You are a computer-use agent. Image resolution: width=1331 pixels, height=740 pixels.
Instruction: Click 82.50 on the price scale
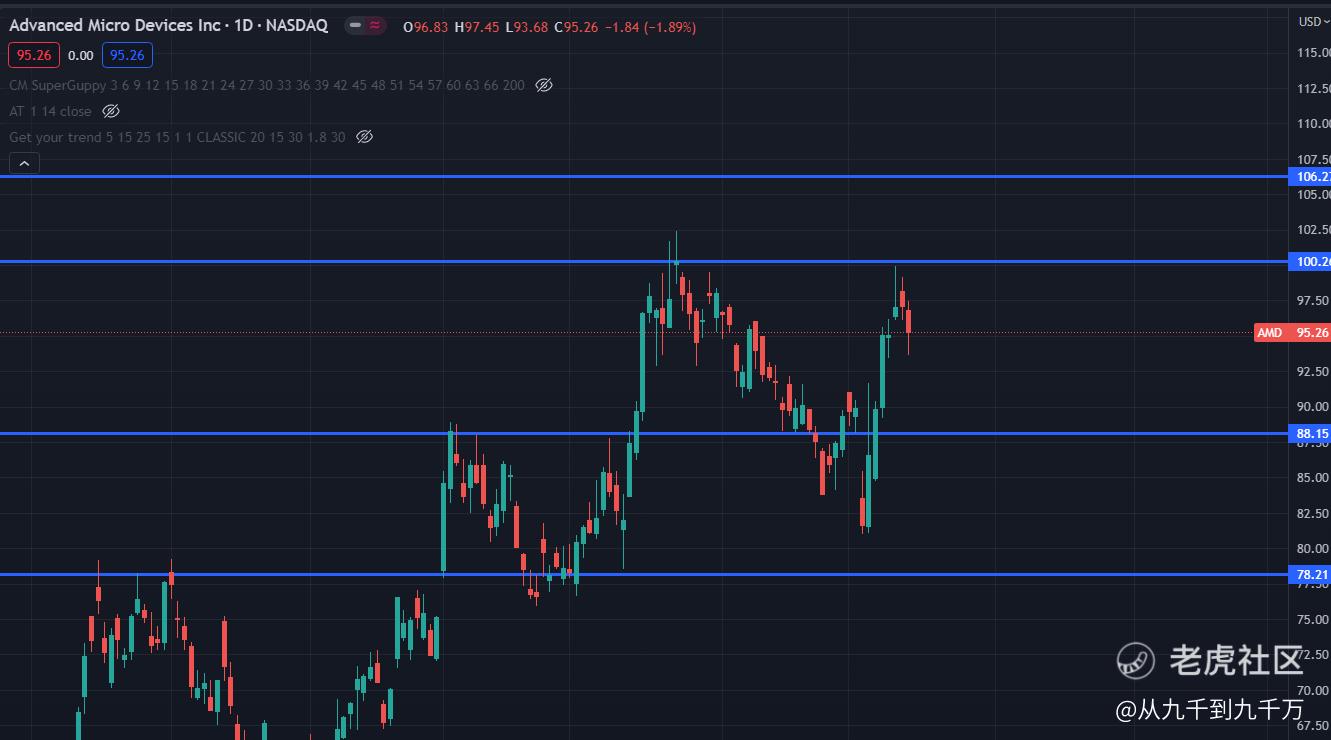1313,513
